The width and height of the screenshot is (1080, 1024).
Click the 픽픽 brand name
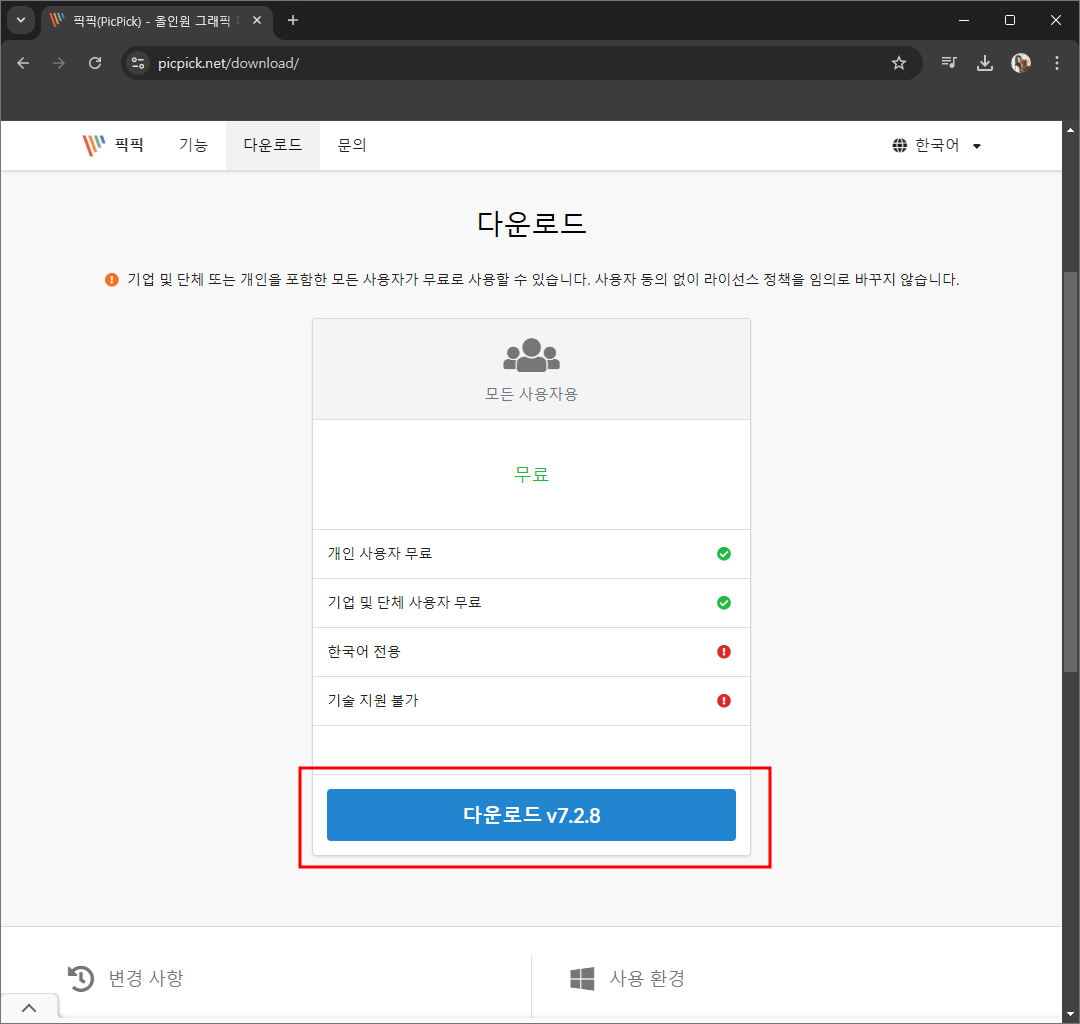point(129,145)
